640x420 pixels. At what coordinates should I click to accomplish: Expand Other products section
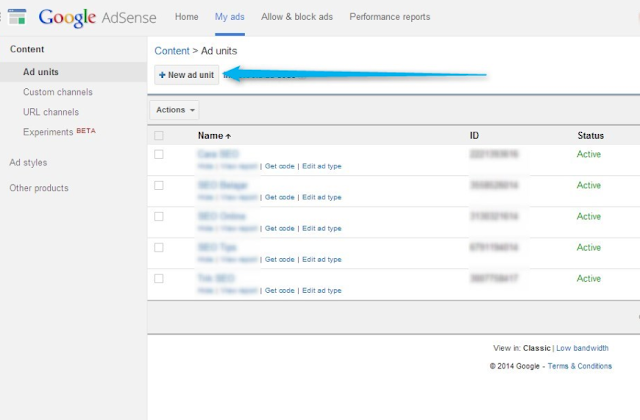(x=39, y=188)
